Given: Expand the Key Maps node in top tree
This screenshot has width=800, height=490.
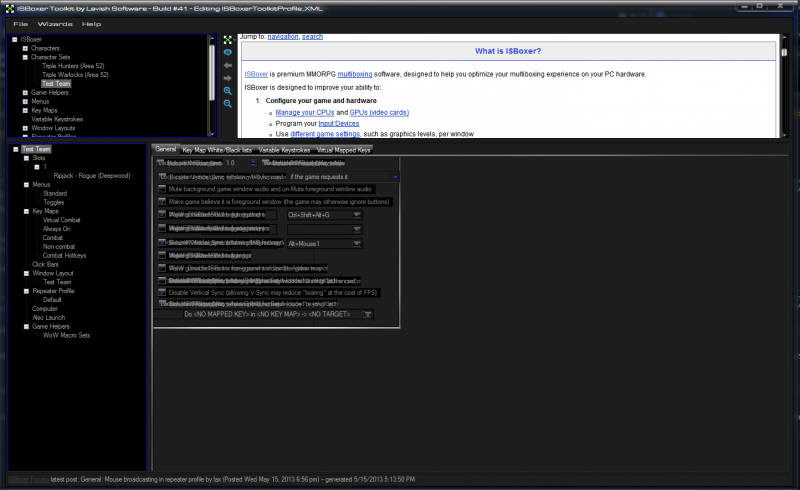Looking at the screenshot, I should coord(25,110).
